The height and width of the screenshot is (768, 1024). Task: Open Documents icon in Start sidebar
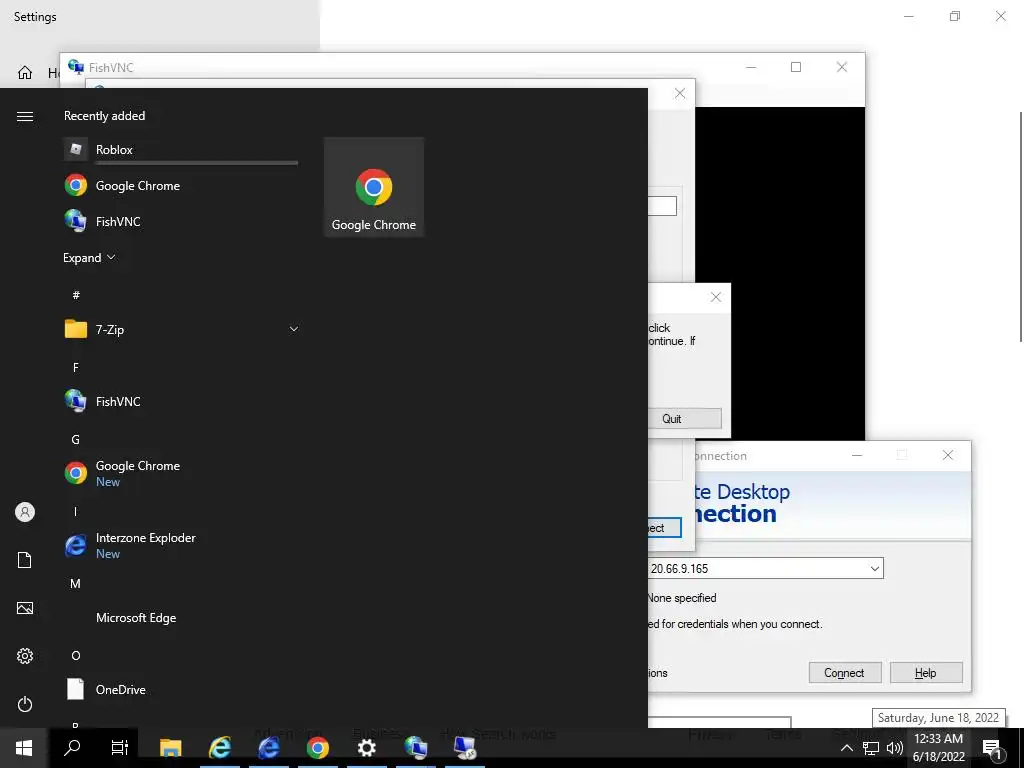(25, 560)
